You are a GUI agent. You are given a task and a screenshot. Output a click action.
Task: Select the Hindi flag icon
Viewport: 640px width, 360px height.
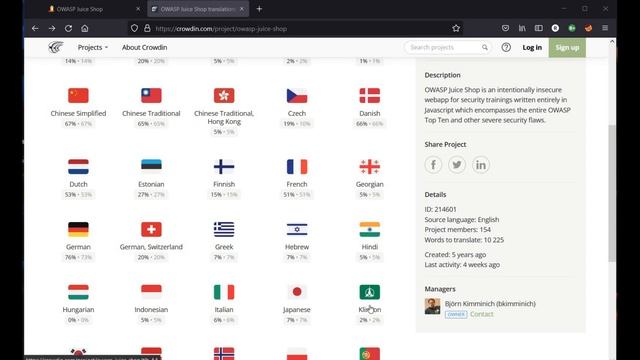370,229
